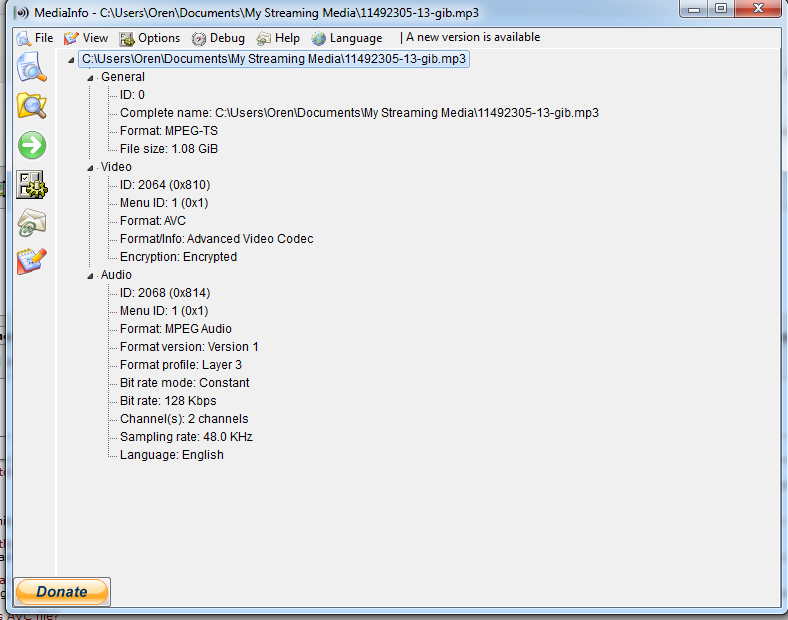Open the Debug menu

pyautogui.click(x=218, y=38)
